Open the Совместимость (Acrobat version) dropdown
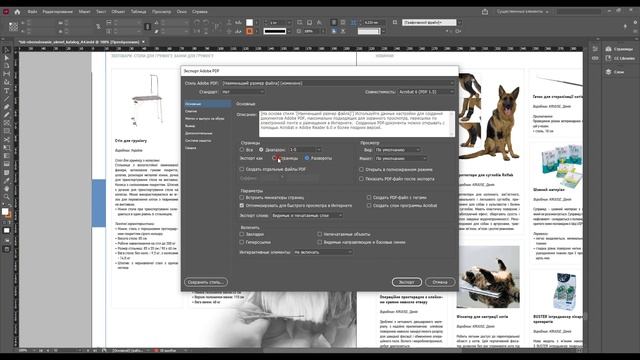The height and width of the screenshot is (360, 640). (426, 92)
